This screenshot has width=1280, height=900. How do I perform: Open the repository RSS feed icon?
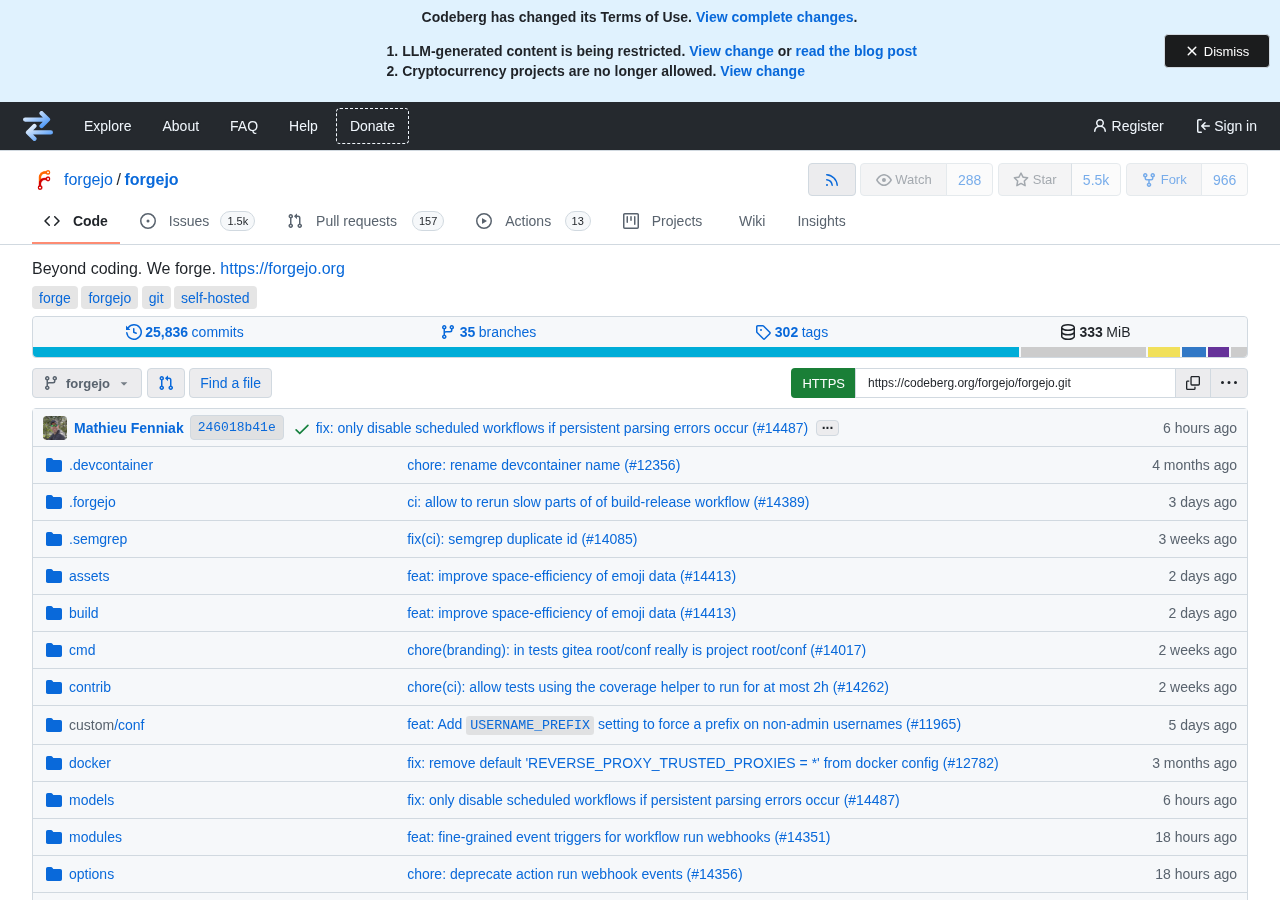pos(832,180)
